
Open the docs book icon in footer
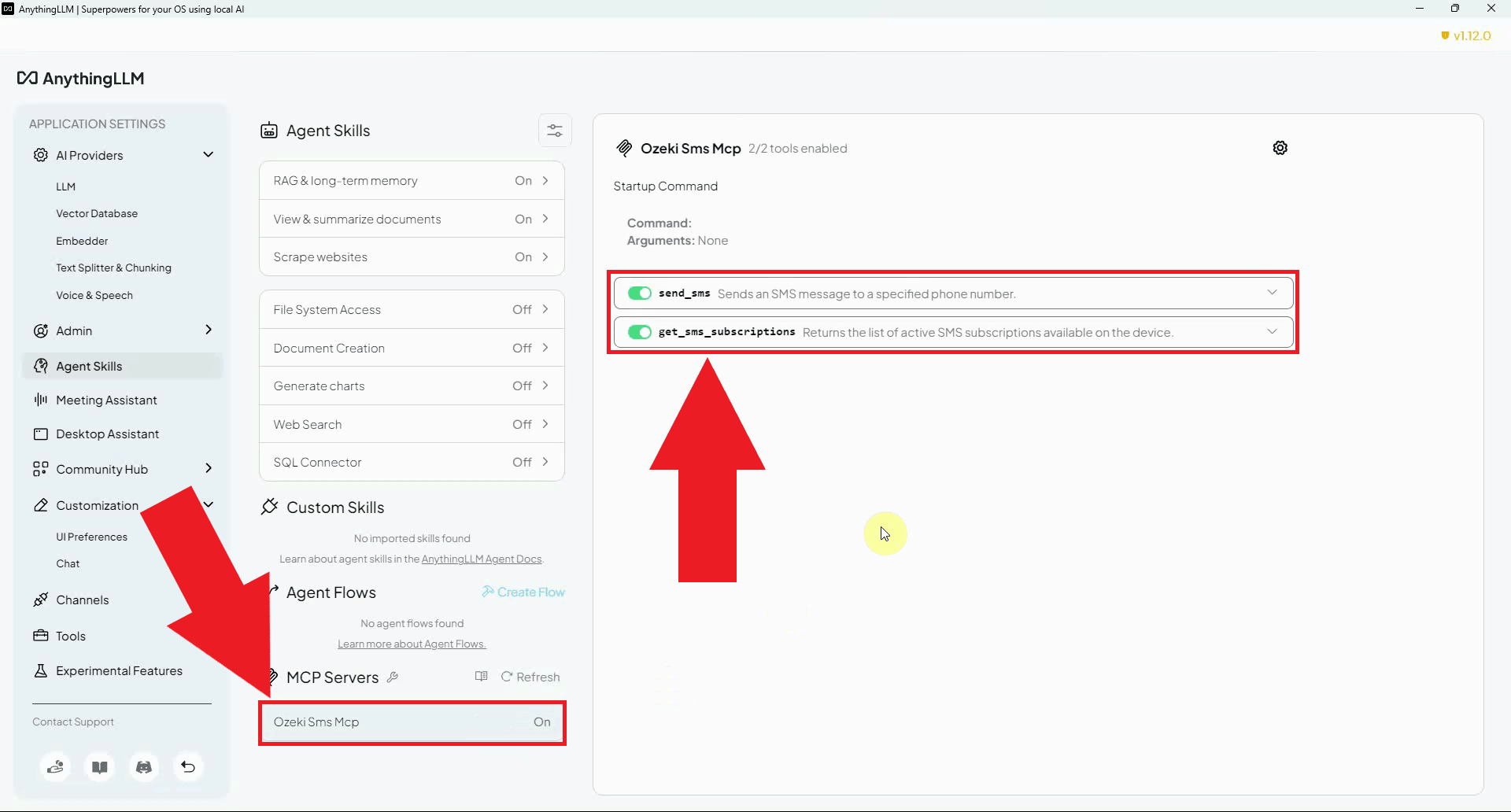click(x=100, y=767)
